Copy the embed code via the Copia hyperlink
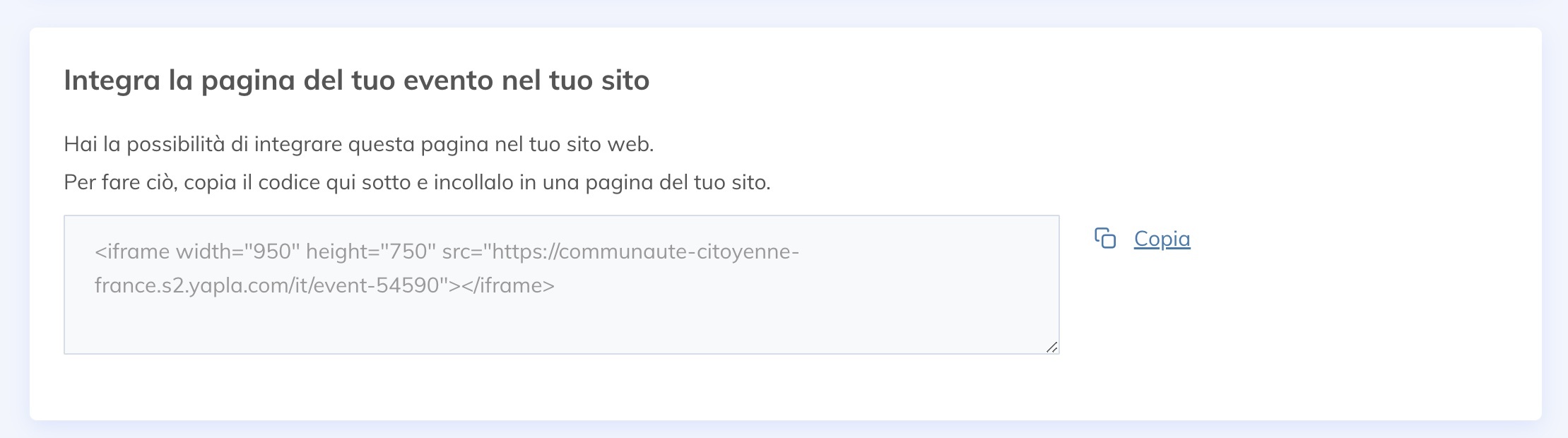Viewport: 1568px width, 438px height. click(1162, 239)
